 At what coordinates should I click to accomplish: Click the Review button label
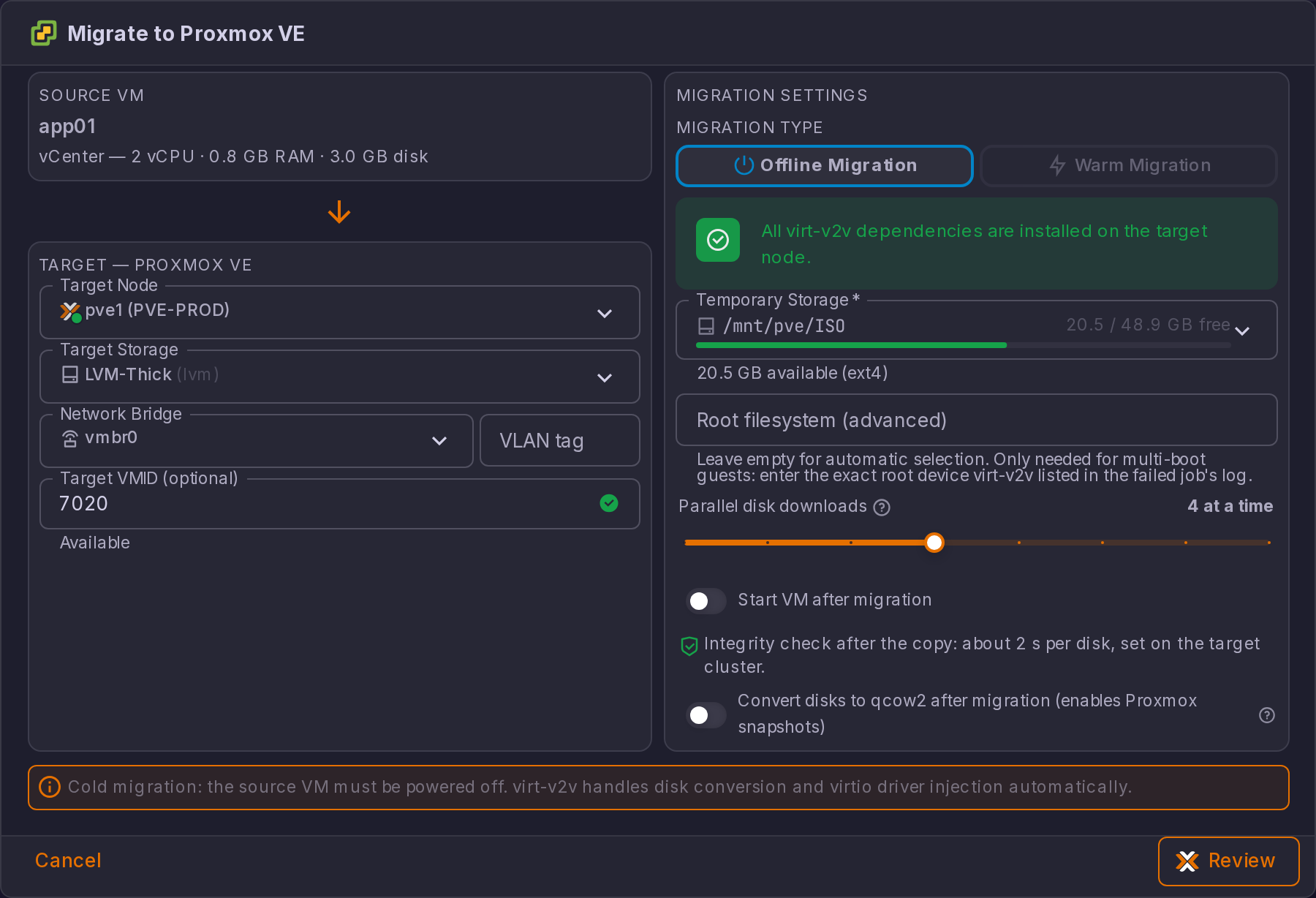point(1241,861)
